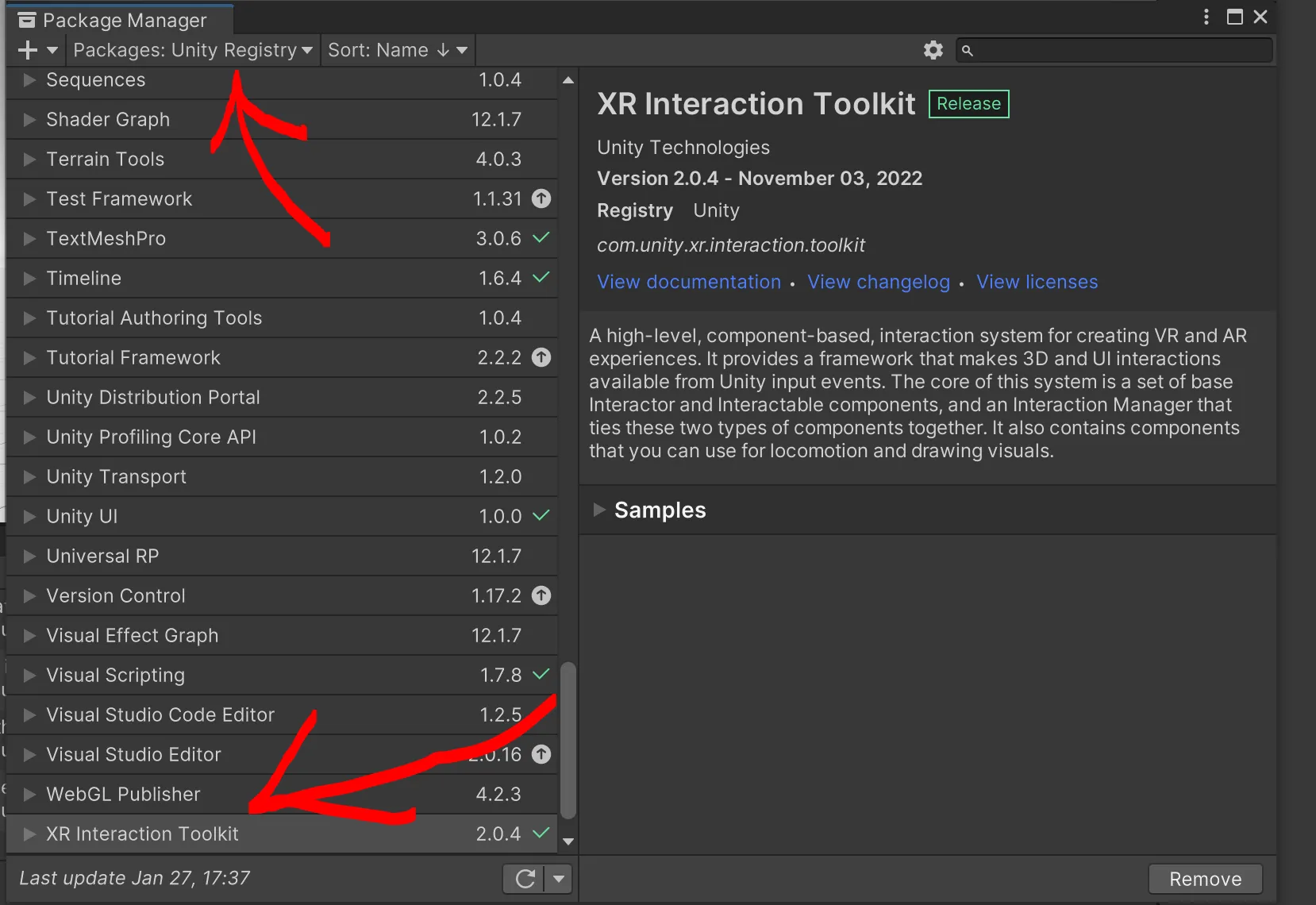Click the update icon for Visual Studio Editor

point(541,754)
